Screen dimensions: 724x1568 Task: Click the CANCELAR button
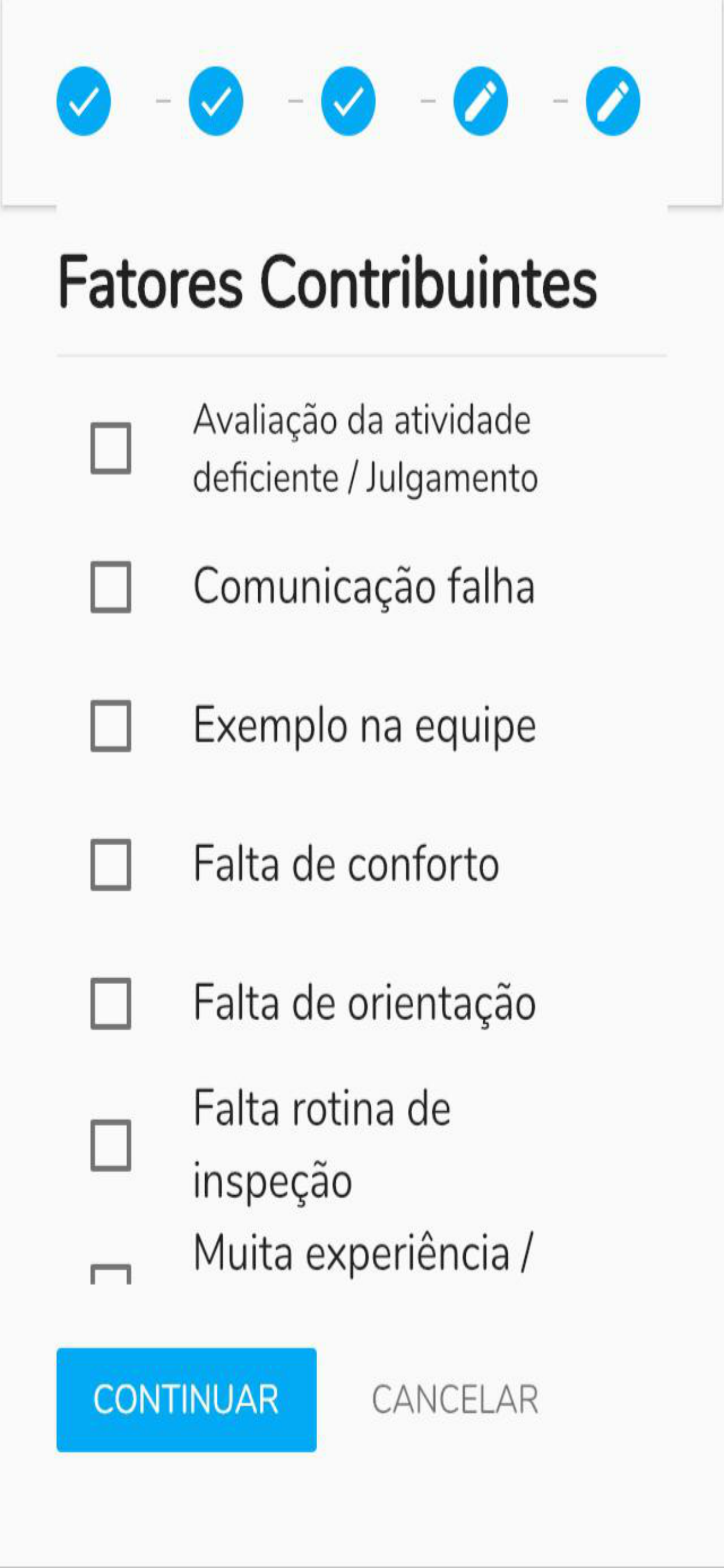[455, 1400]
